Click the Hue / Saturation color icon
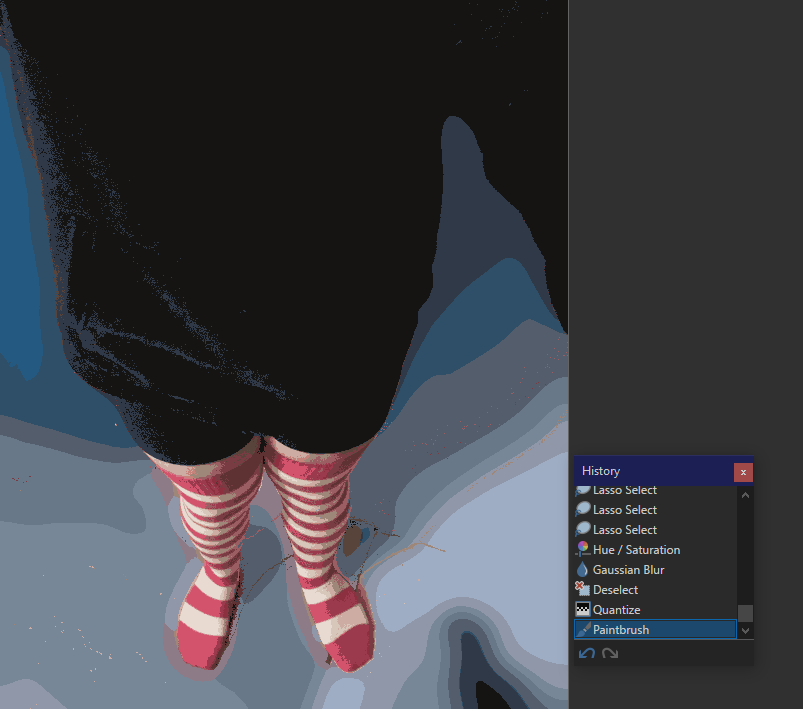 click(583, 549)
